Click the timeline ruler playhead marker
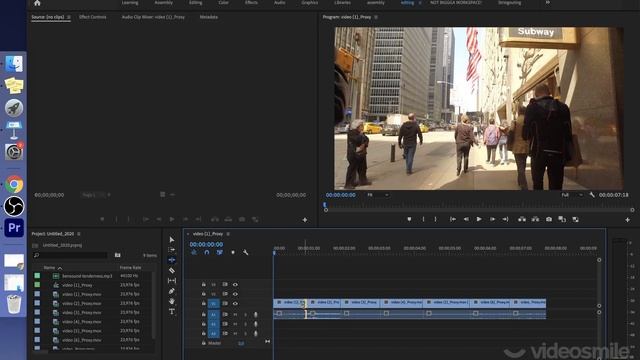The height and width of the screenshot is (360, 640). point(274,253)
